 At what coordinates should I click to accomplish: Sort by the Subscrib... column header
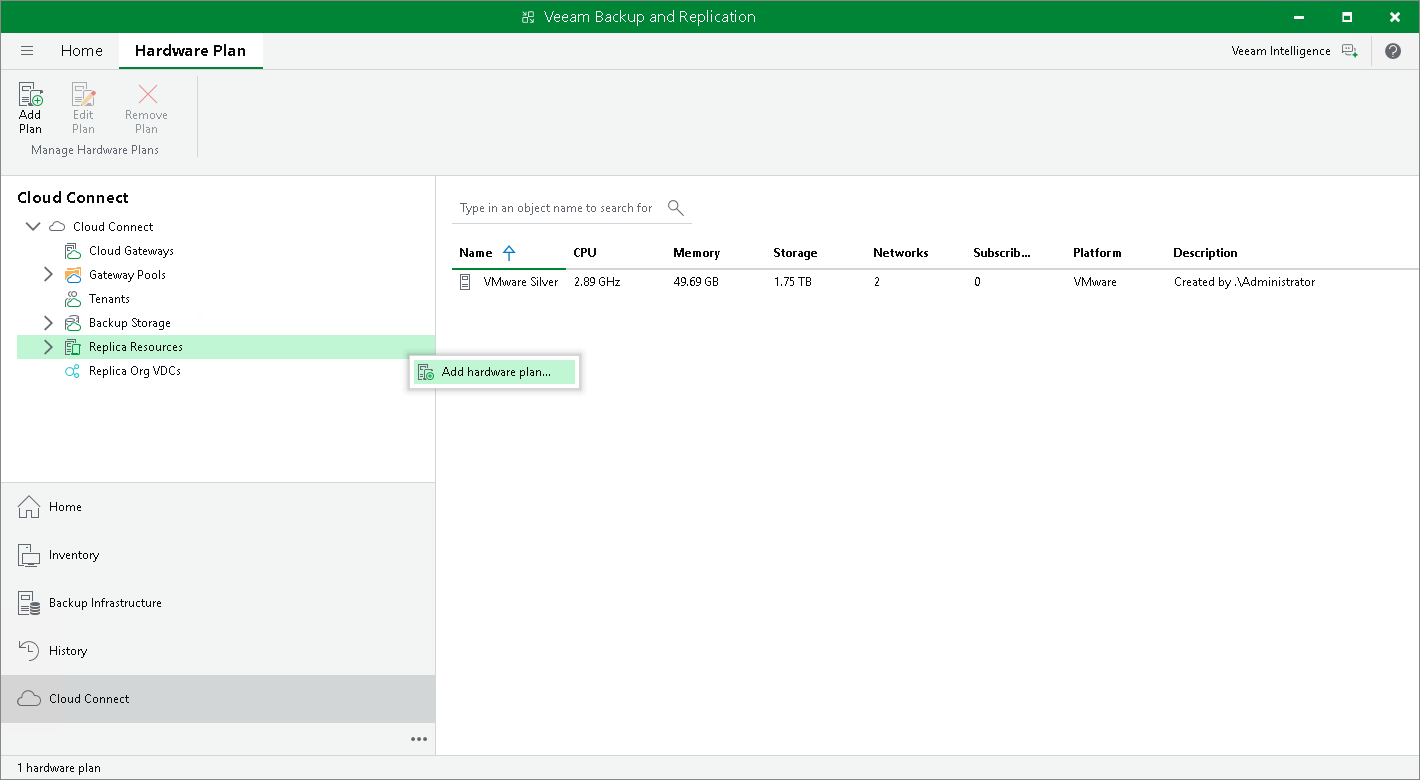[1002, 253]
